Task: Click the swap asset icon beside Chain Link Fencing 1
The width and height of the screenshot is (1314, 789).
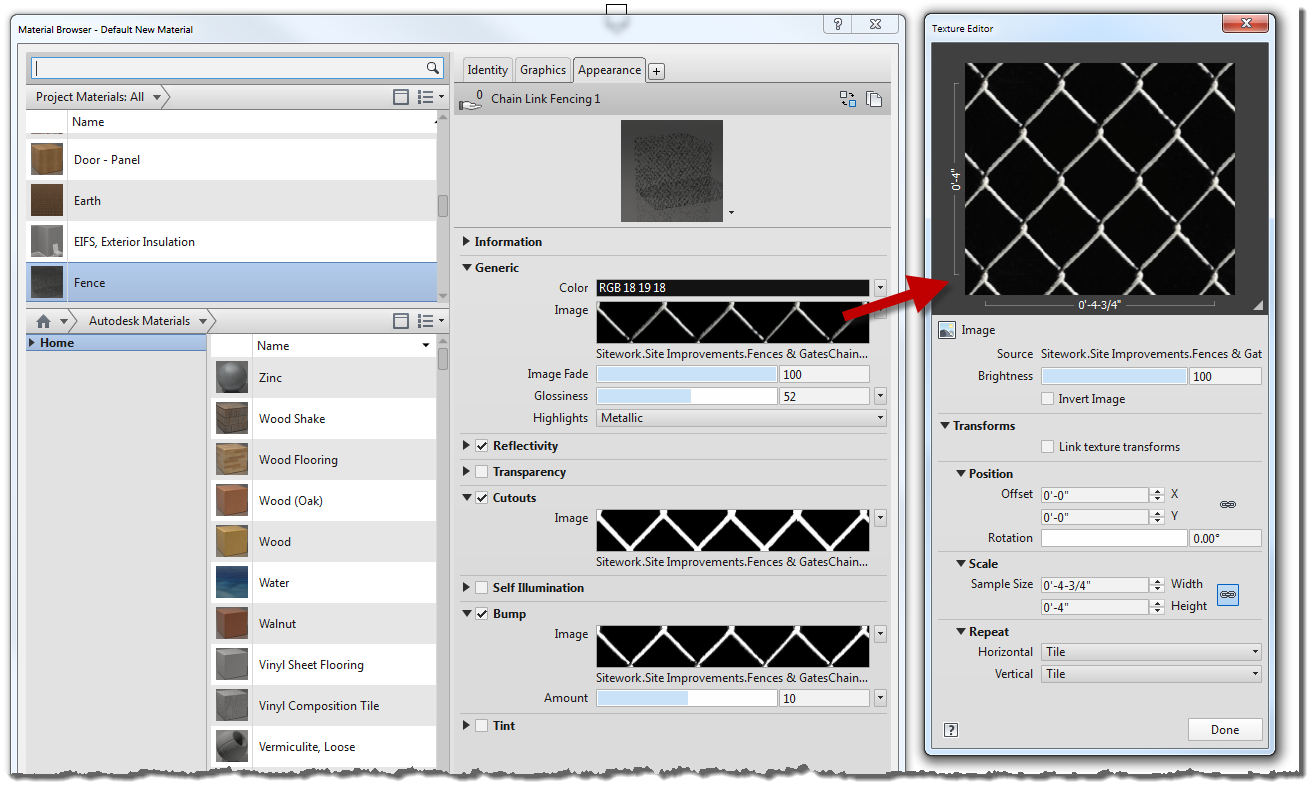Action: (848, 99)
